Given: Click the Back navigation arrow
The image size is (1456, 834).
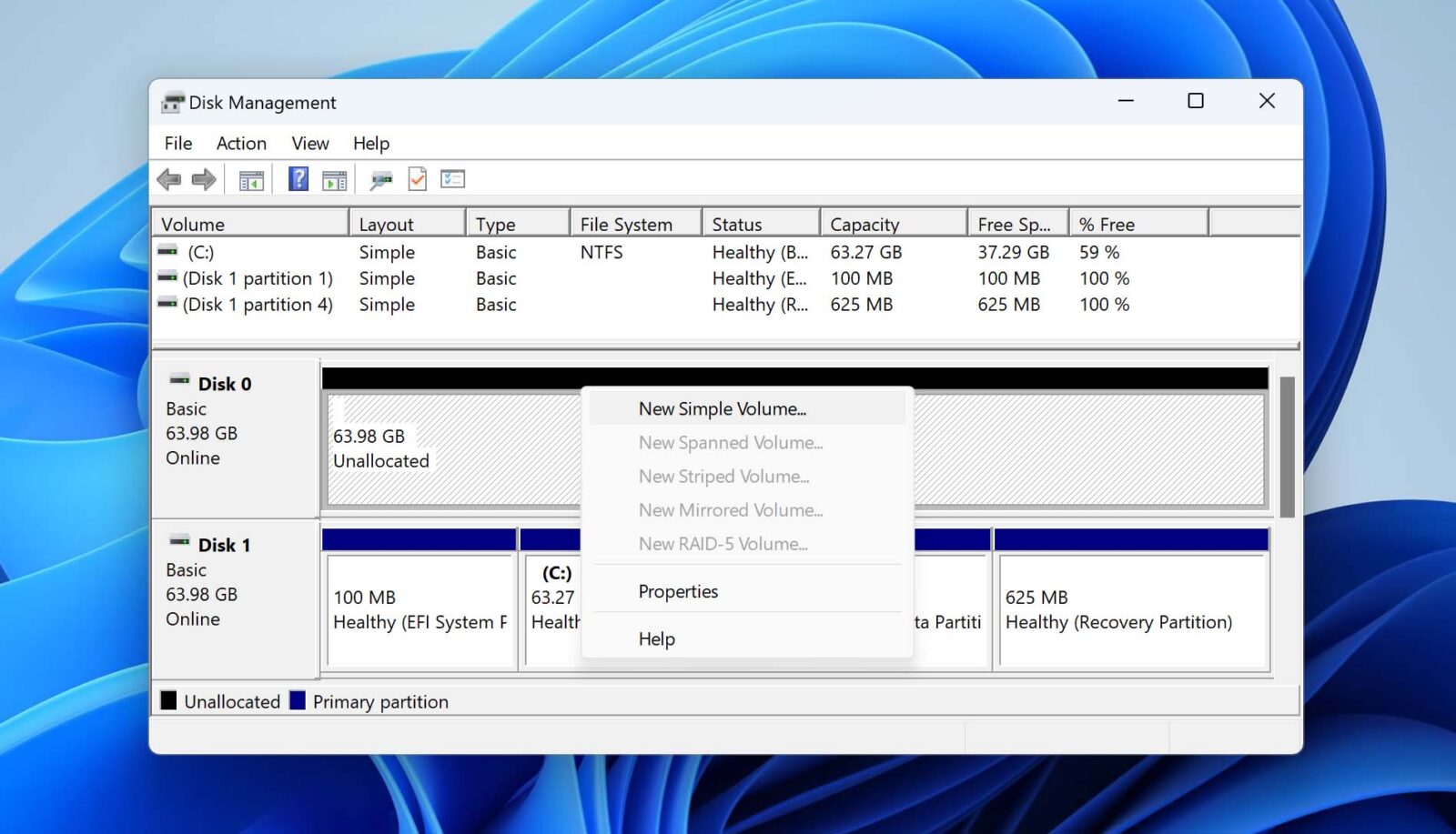Looking at the screenshot, I should tap(167, 178).
